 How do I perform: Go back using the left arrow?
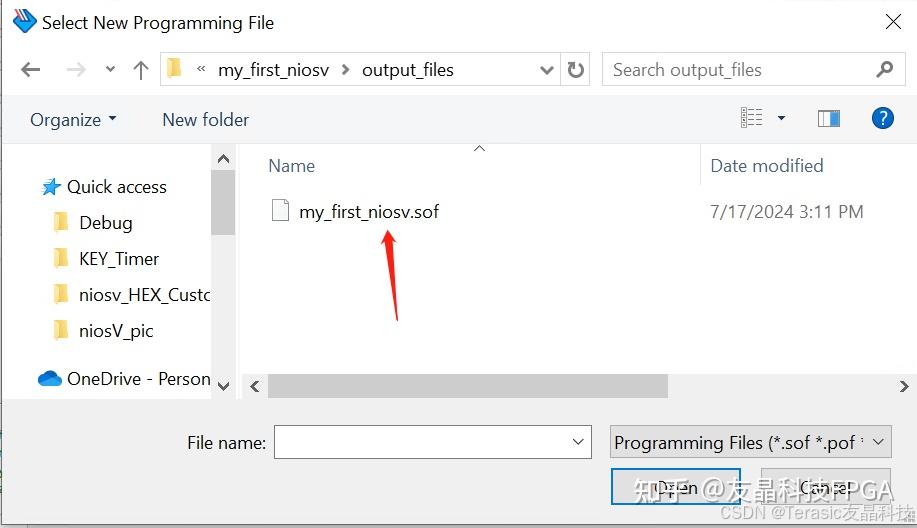point(30,70)
